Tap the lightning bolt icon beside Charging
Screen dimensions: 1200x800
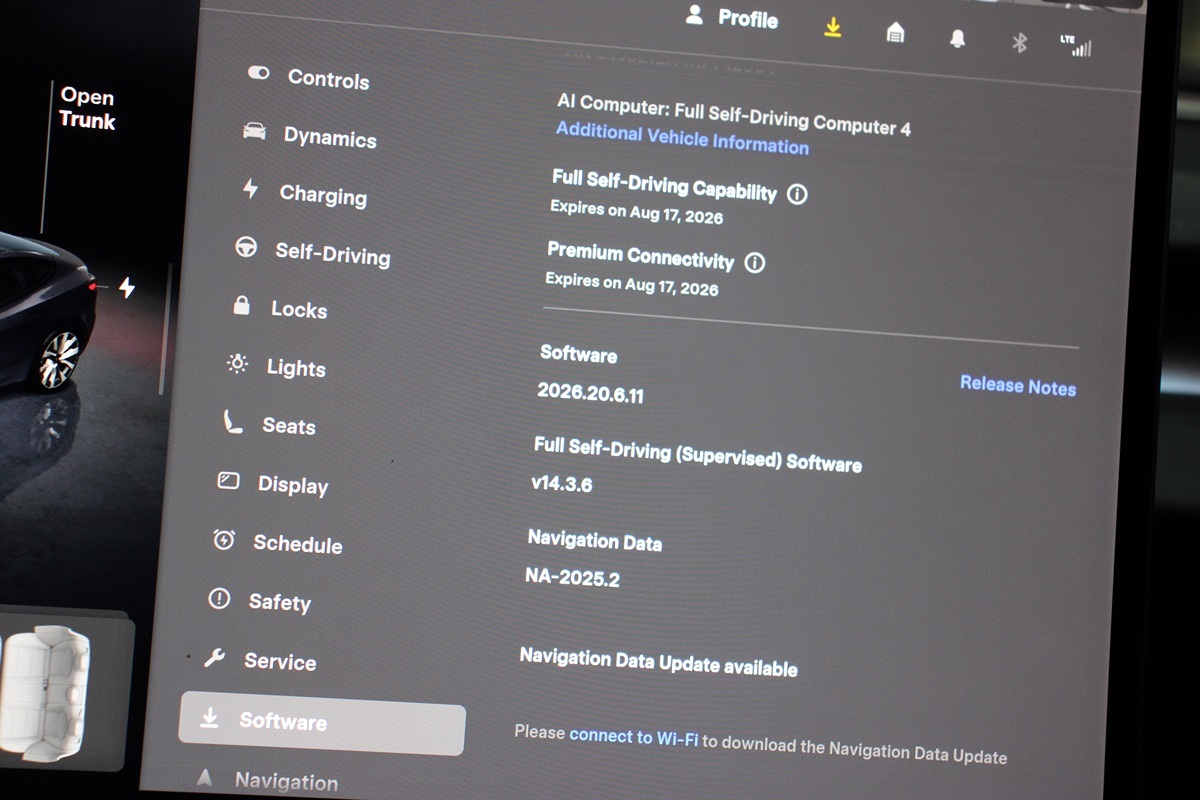coord(251,189)
